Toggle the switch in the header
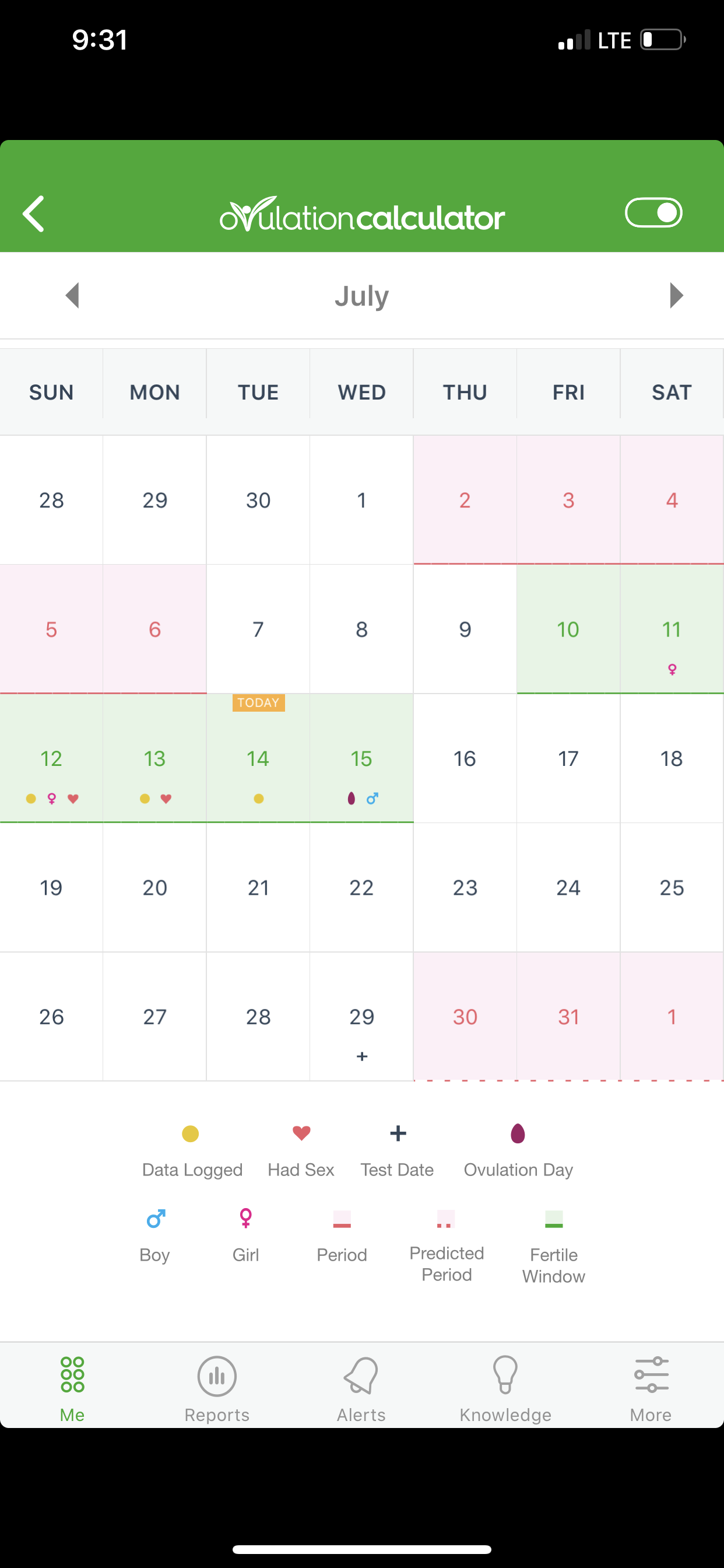The height and width of the screenshot is (1568, 724). 653,212
